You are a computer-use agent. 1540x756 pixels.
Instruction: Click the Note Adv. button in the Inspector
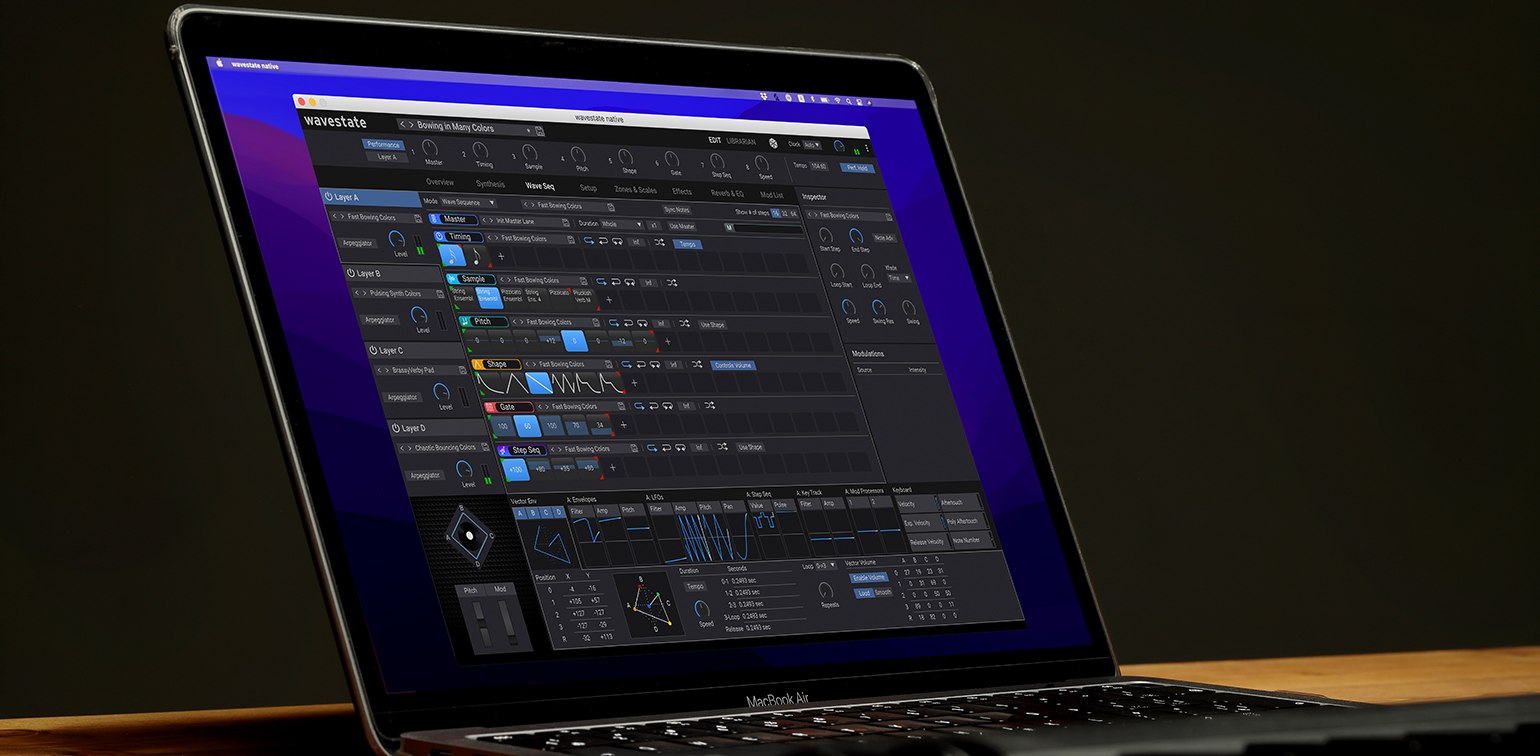coord(884,238)
